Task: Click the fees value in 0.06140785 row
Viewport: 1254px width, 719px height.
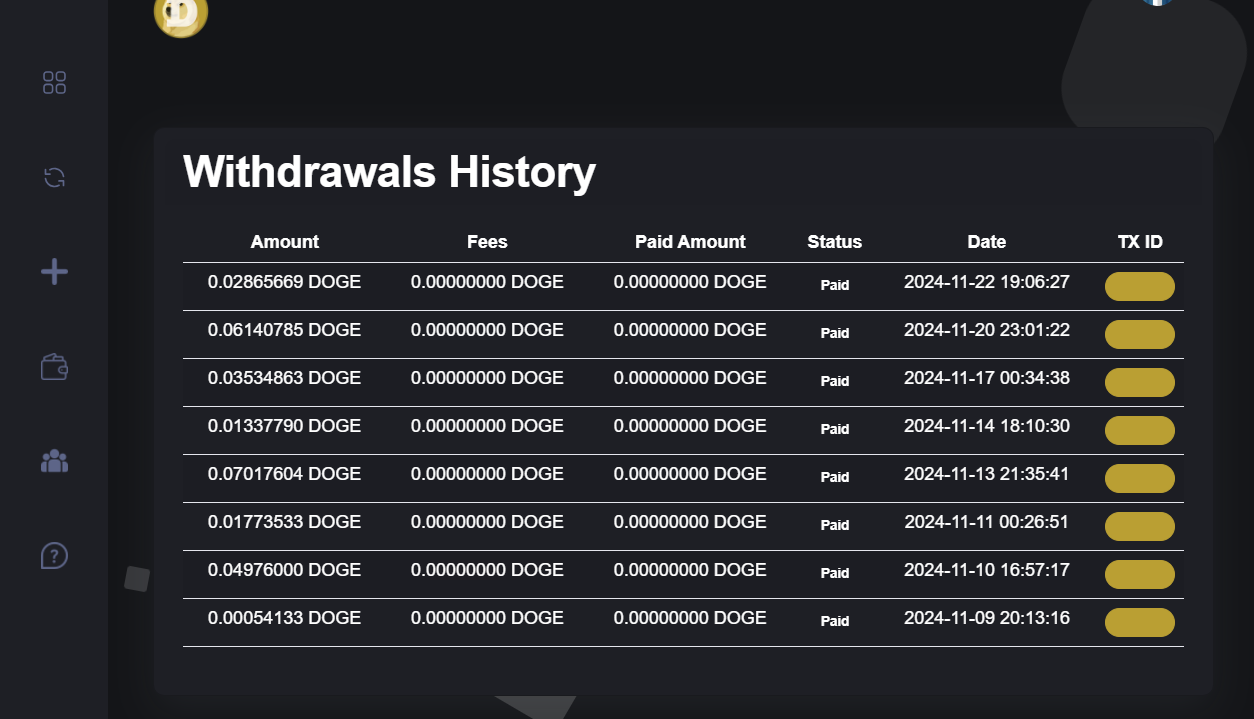Action: click(x=487, y=330)
